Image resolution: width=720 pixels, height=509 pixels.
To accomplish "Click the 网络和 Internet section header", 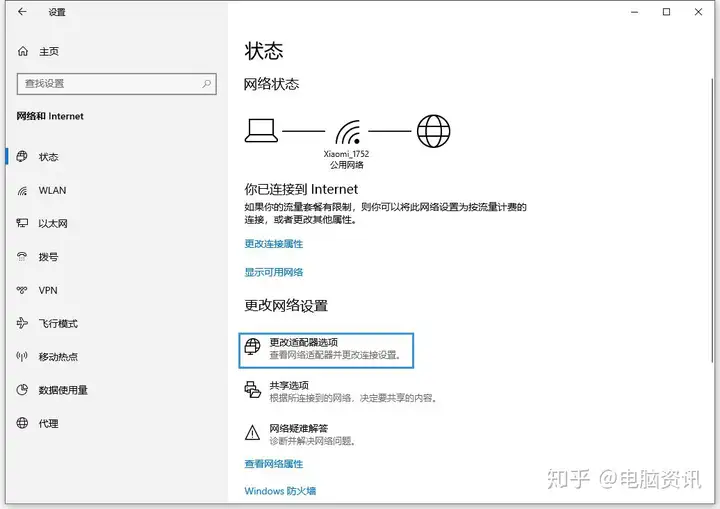I will tap(50, 116).
